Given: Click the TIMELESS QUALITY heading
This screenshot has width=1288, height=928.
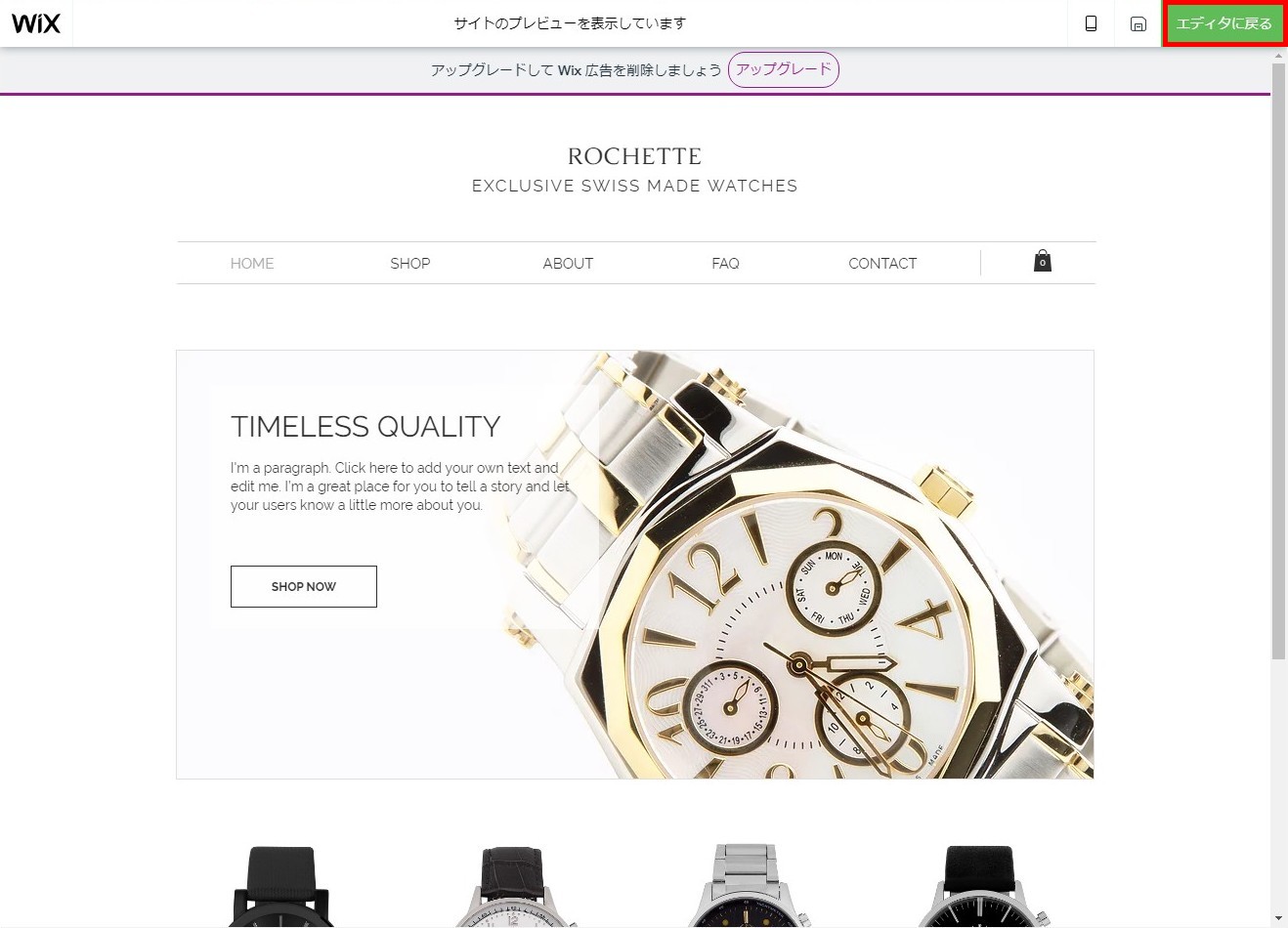Looking at the screenshot, I should (365, 427).
